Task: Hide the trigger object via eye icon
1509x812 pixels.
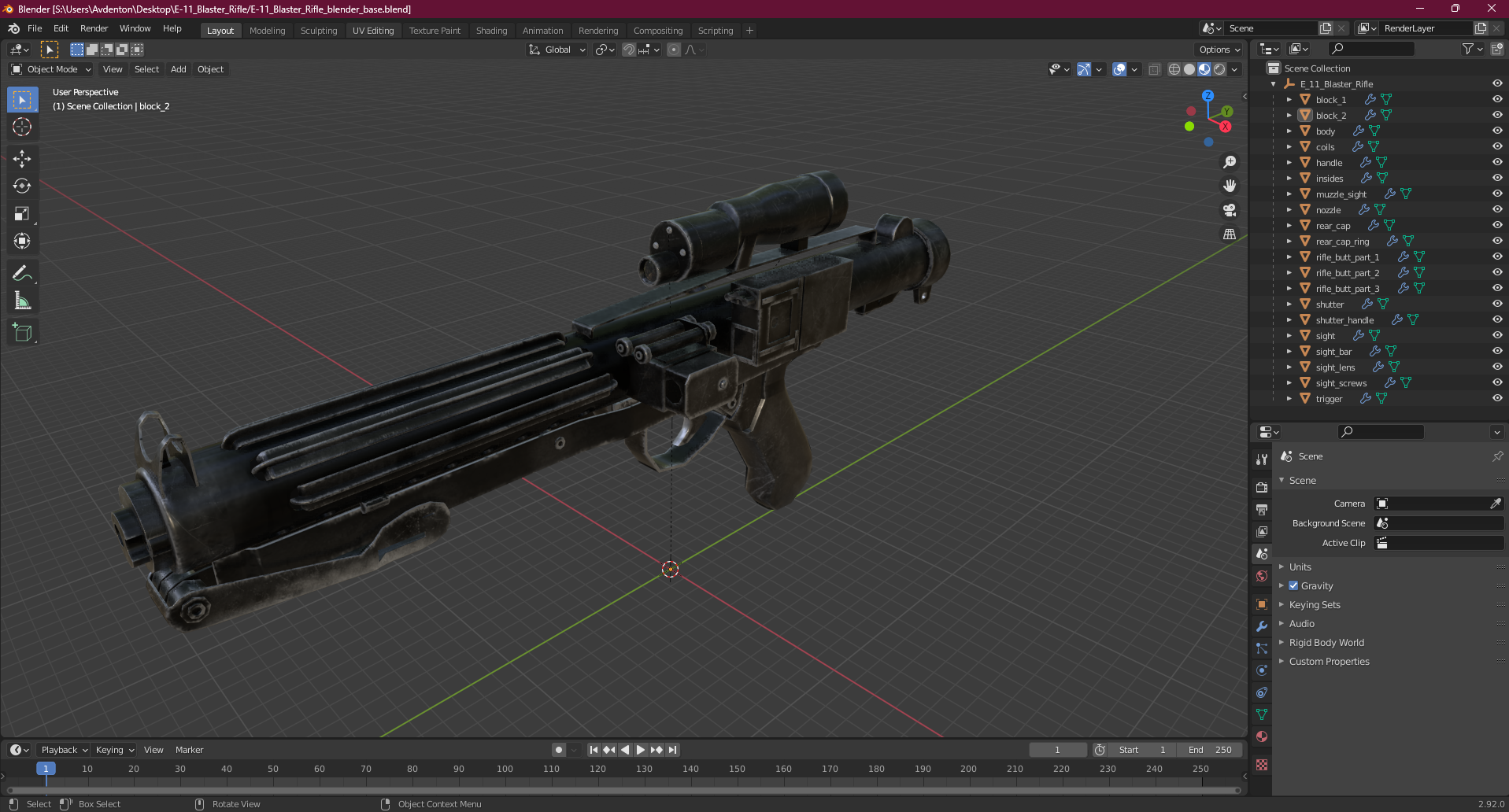Action: (1497, 398)
